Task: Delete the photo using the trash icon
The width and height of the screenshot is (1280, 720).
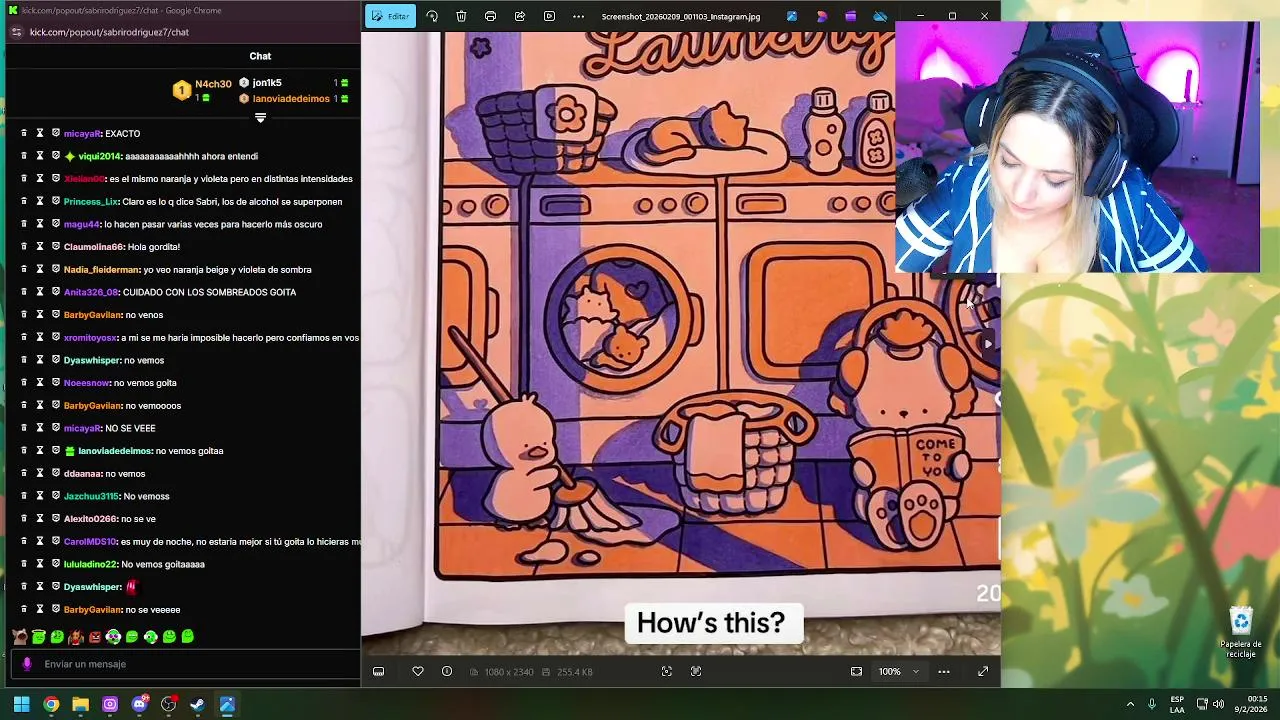Action: point(461,16)
